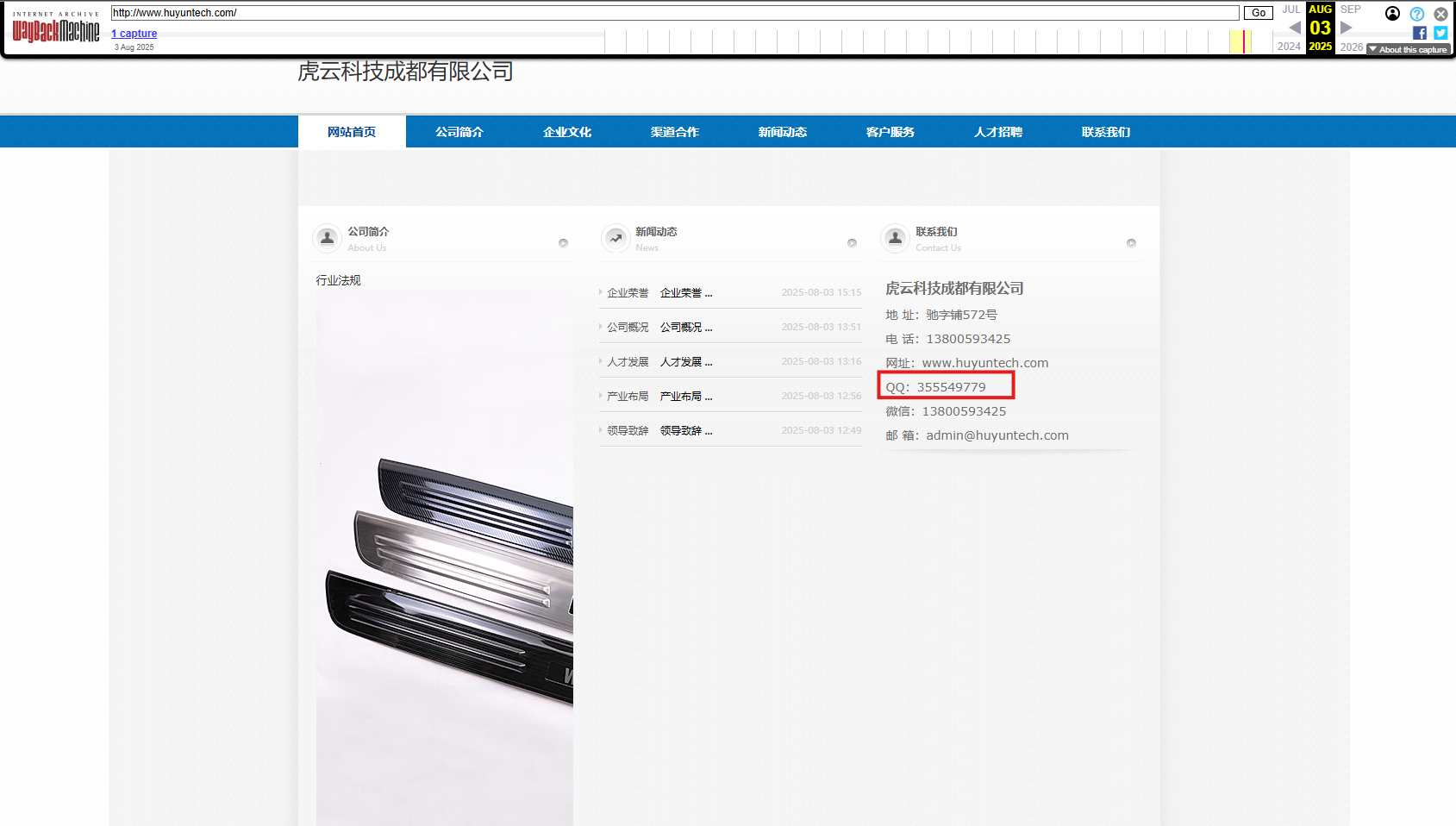Open the Wayback user account icon

1392,13
